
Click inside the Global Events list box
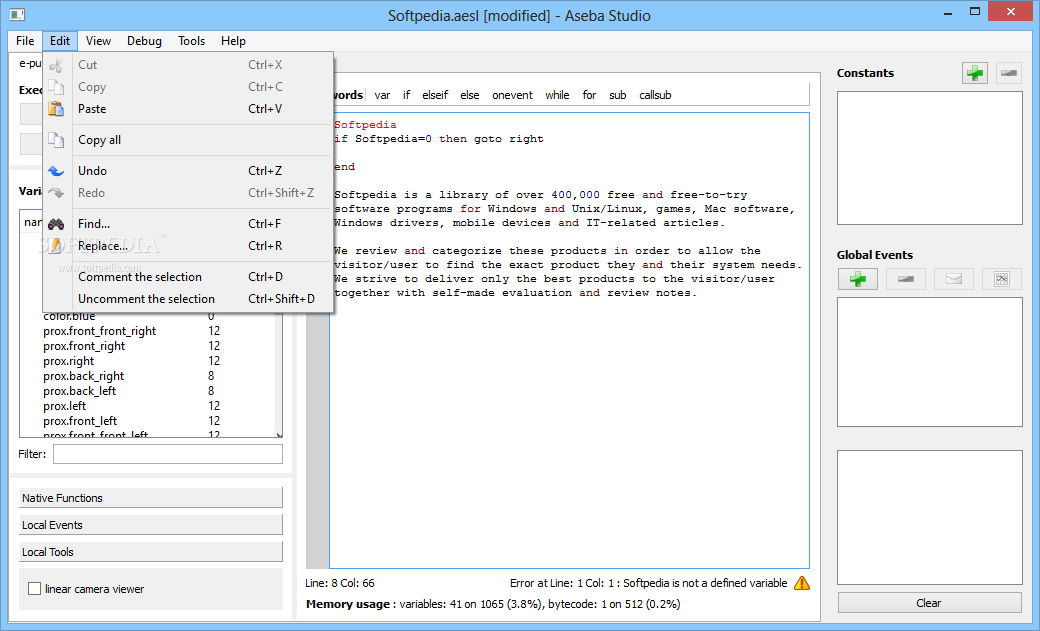929,362
